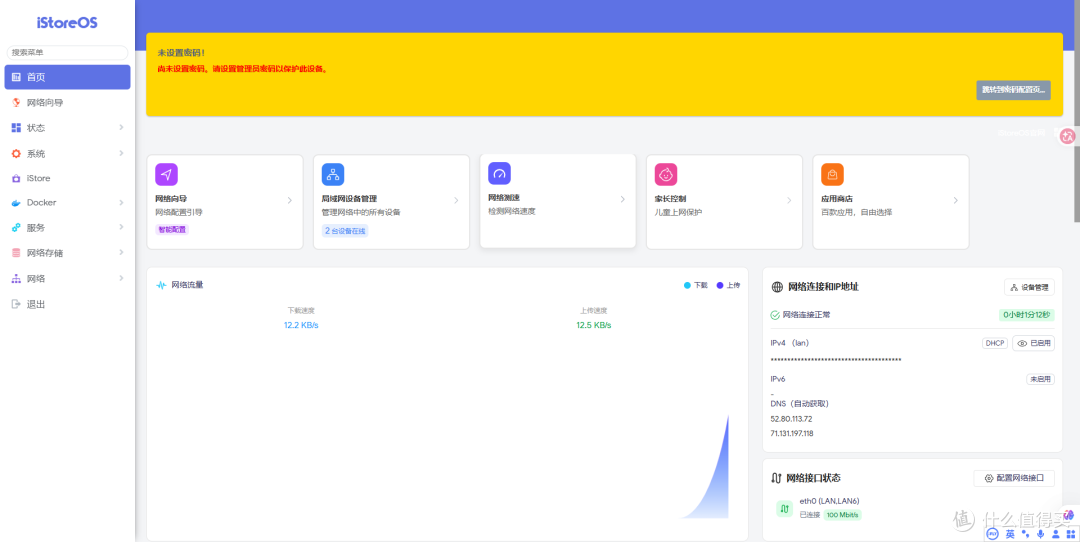Click the 配置网络接口 button

tap(1014, 478)
